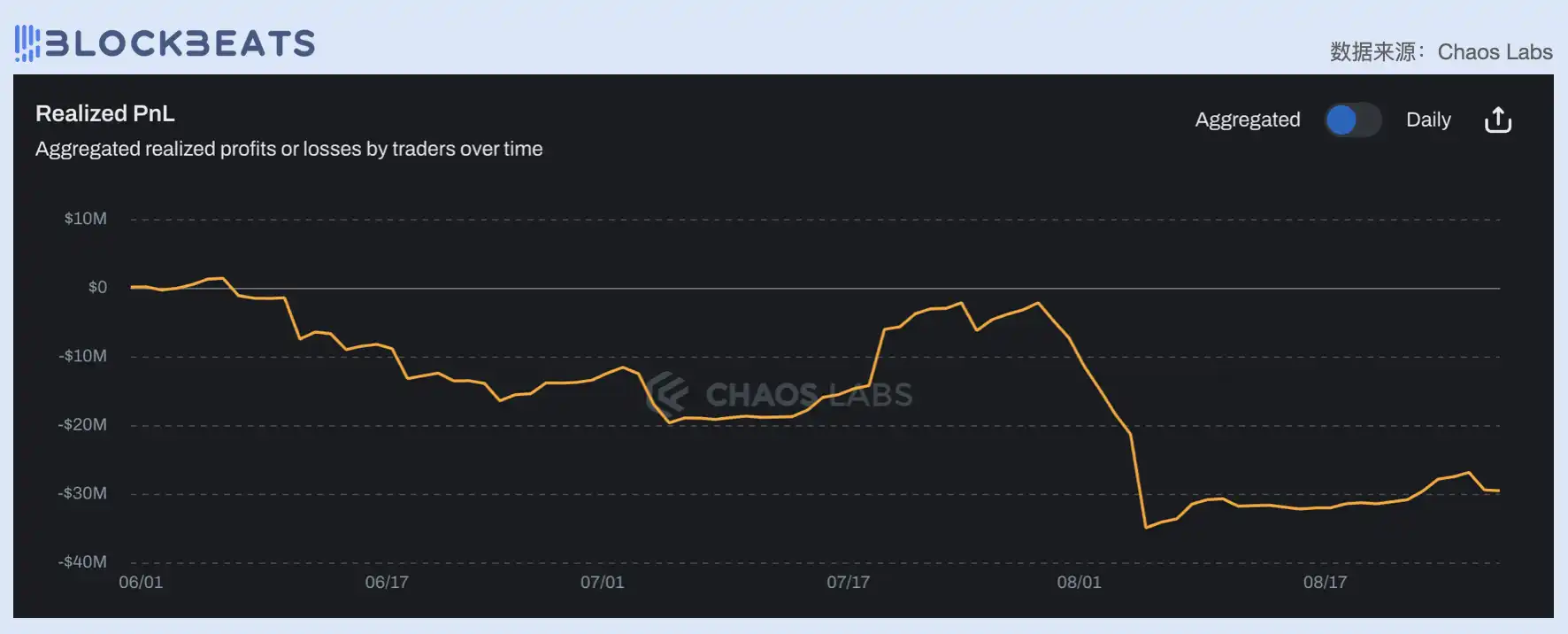The width and height of the screenshot is (1568, 634).
Task: Click the 06/01 date on x-axis
Action: (141, 582)
